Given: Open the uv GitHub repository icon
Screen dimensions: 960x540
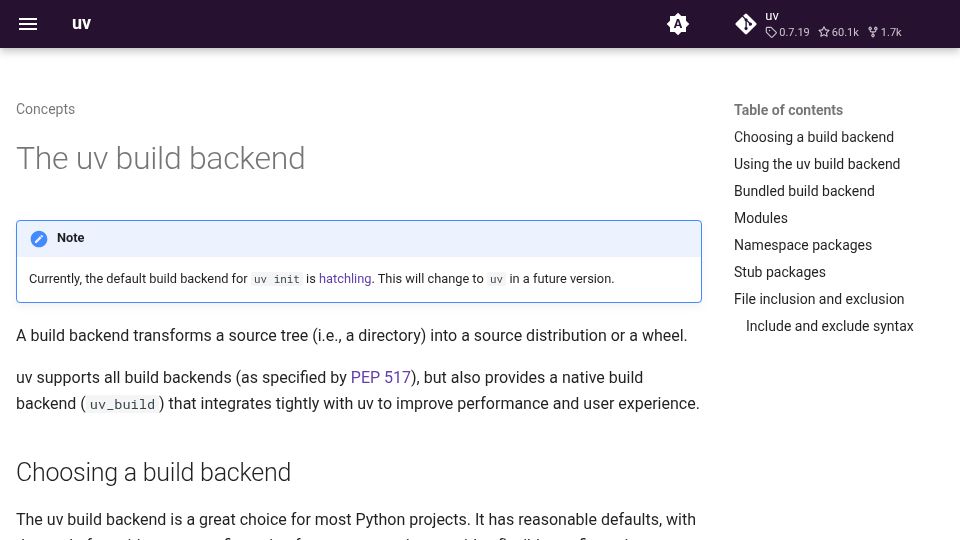Looking at the screenshot, I should (745, 24).
